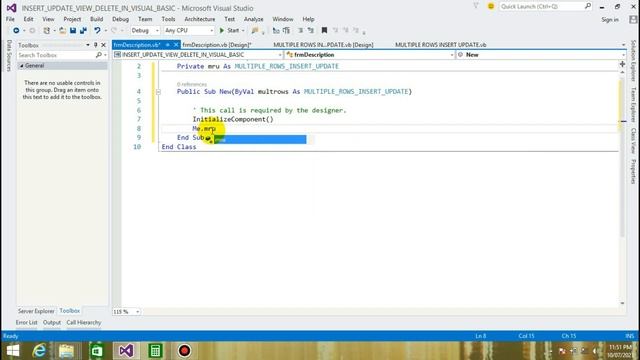Open the active documents list dropdown arrow
This screenshot has height=360, width=640.
(623, 45)
